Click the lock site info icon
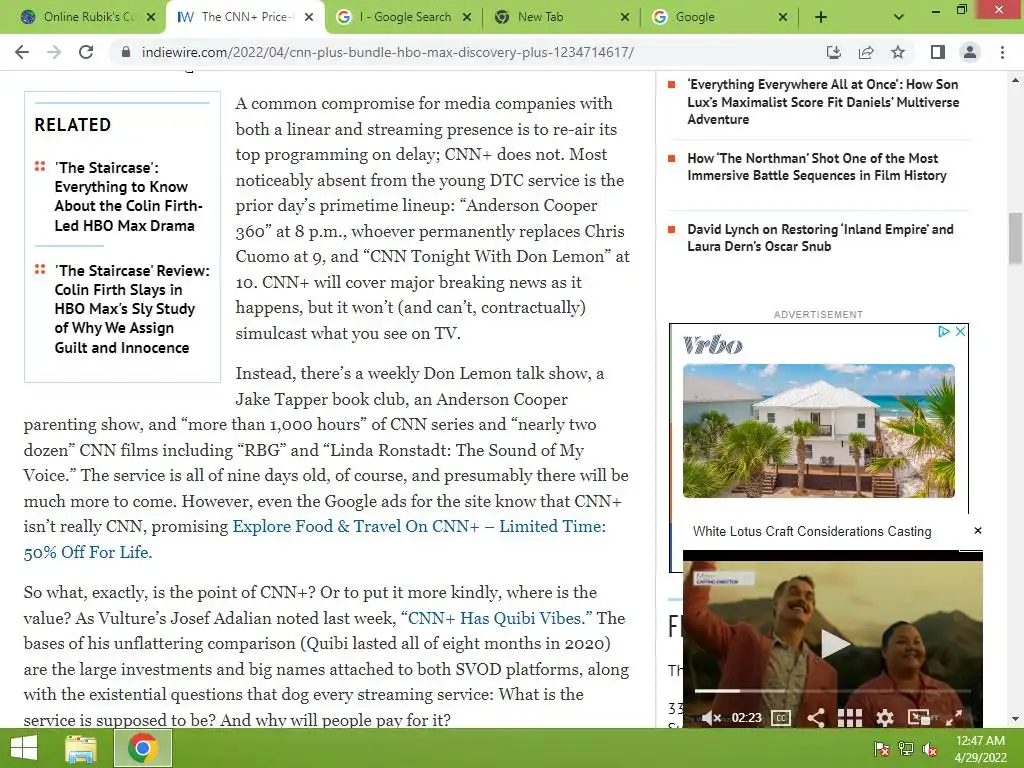Viewport: 1024px width, 768px height. point(126,52)
